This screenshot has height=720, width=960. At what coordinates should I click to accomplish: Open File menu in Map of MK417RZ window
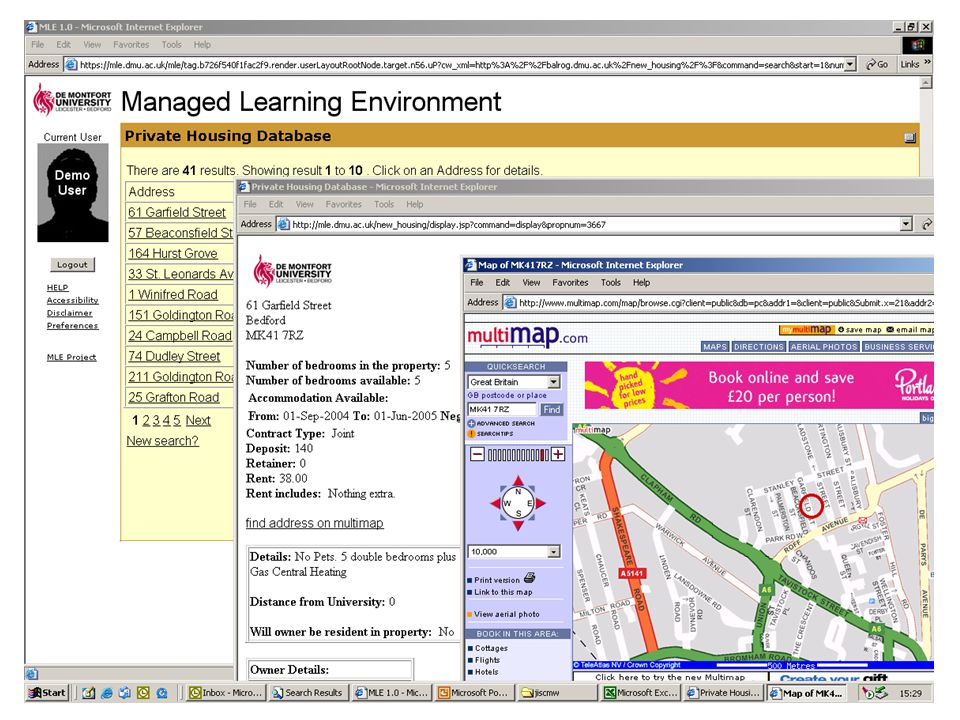click(476, 282)
